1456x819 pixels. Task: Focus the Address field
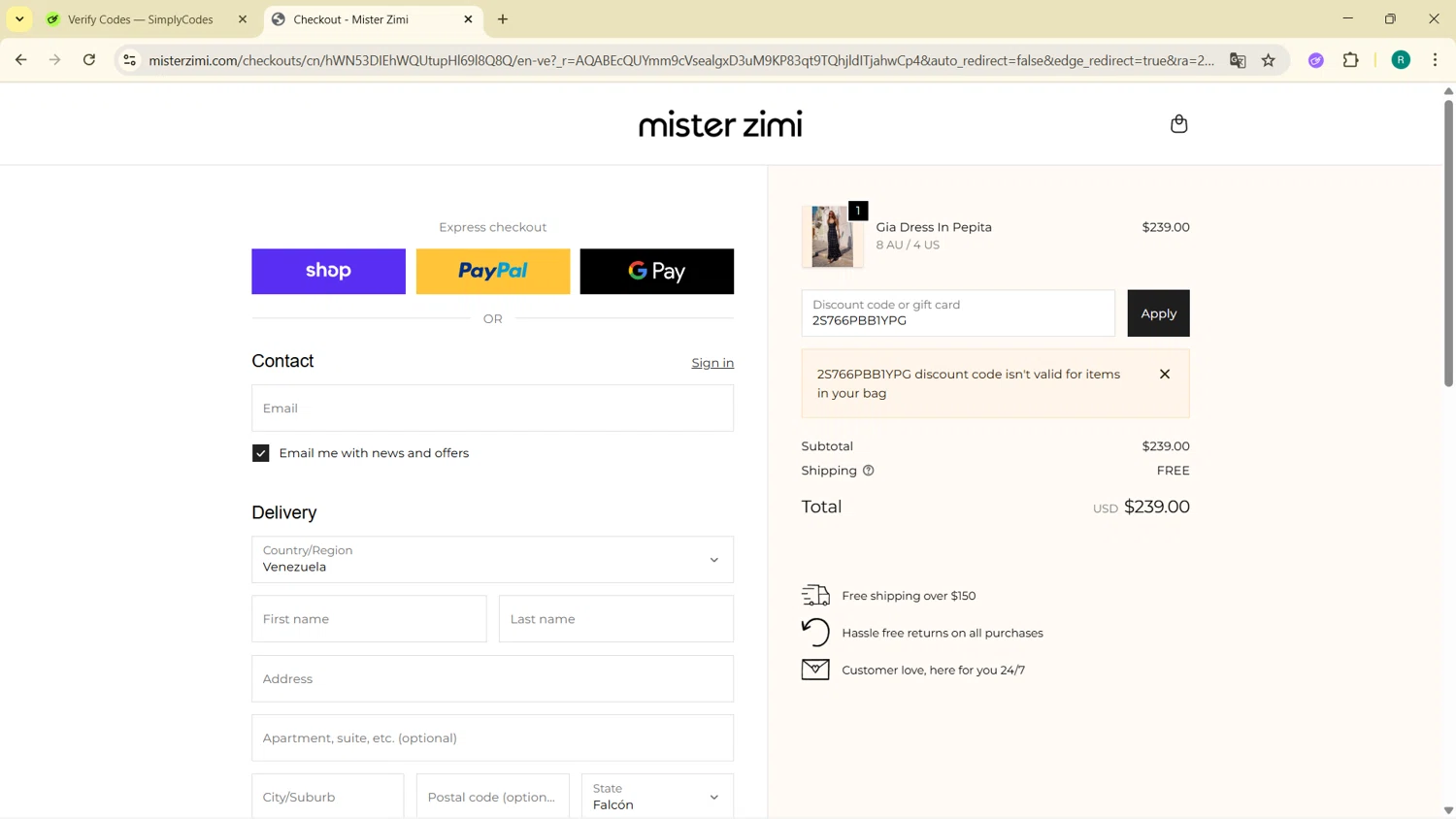point(492,679)
